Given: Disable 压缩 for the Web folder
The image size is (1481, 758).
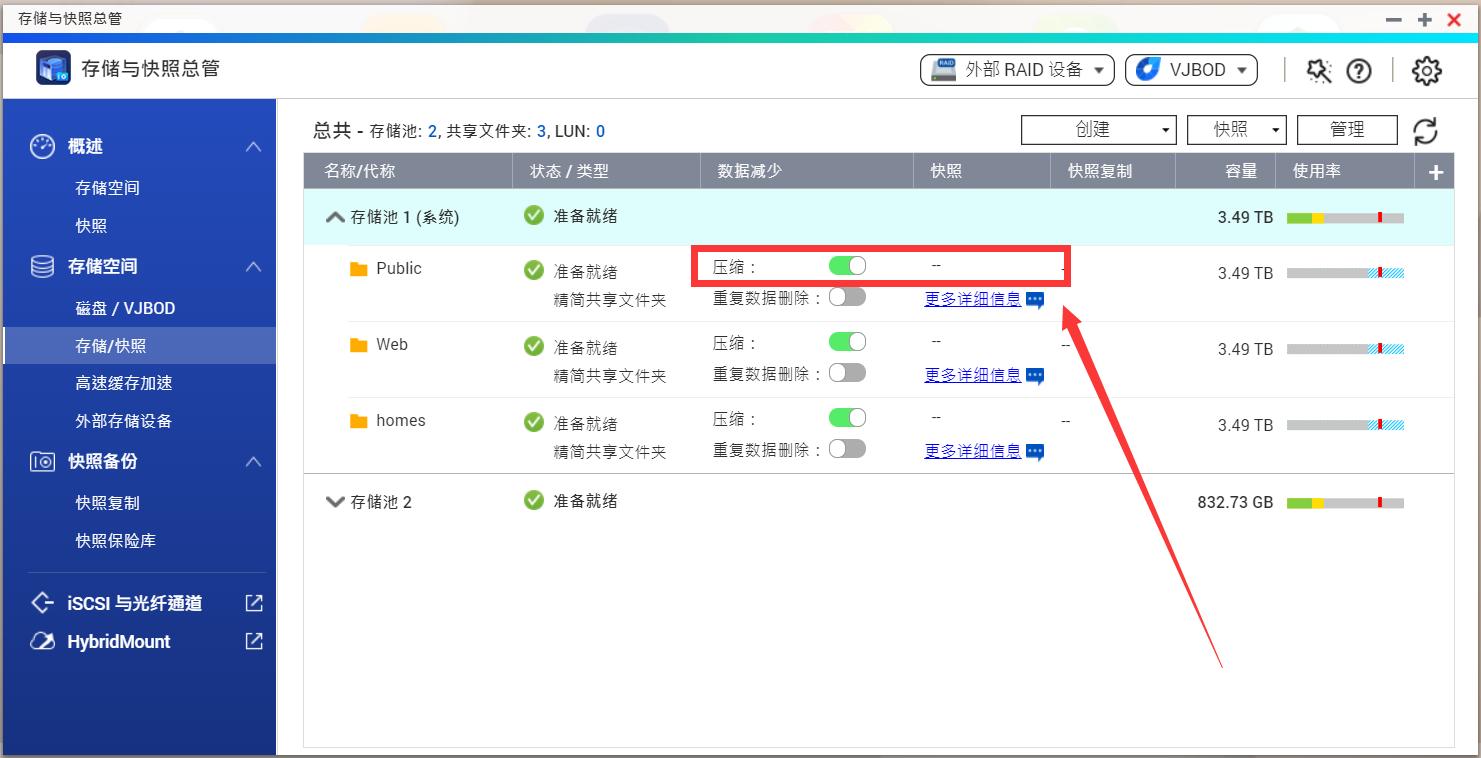Looking at the screenshot, I should 847,341.
